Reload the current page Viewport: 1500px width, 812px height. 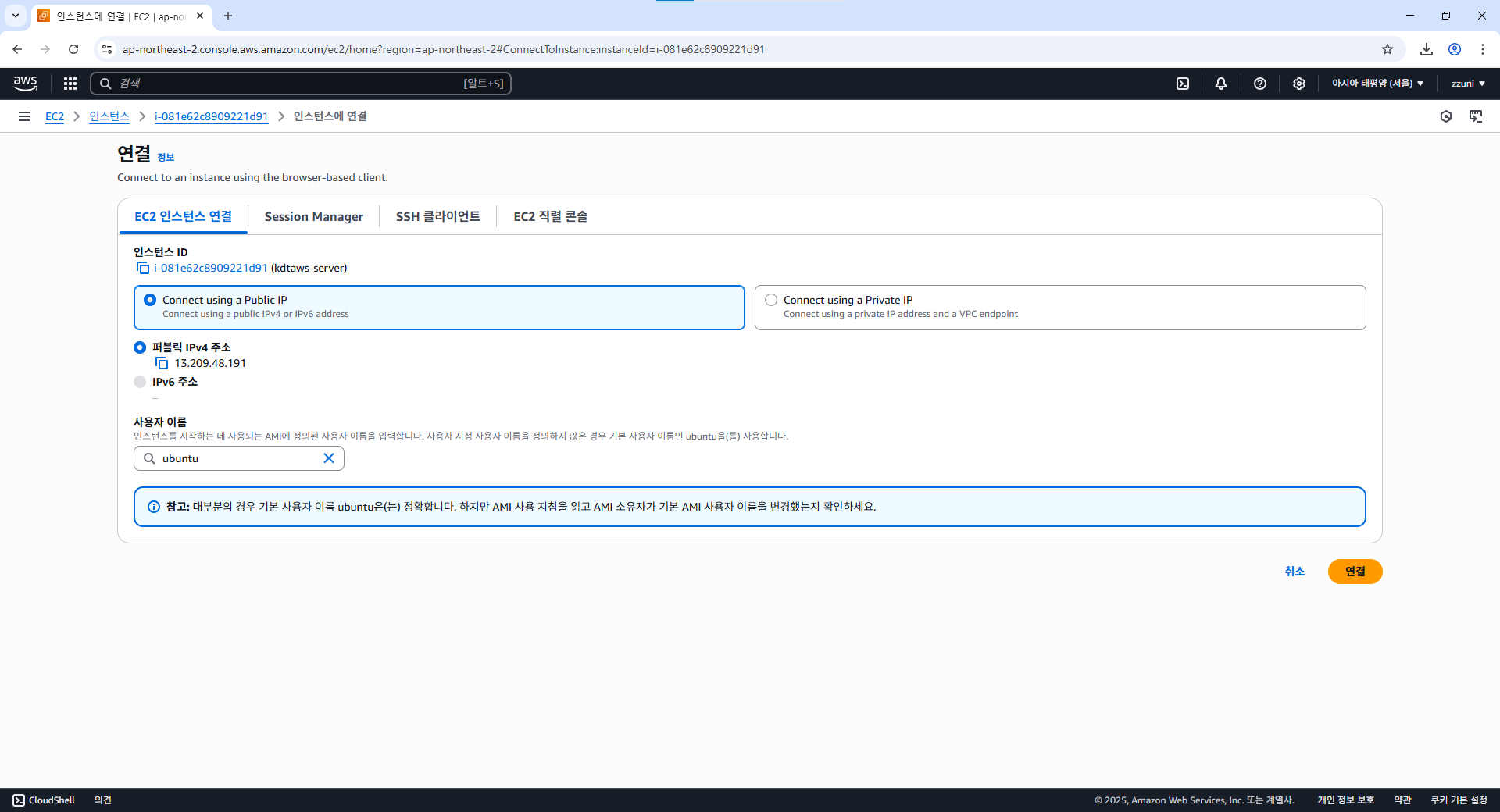pyautogui.click(x=73, y=49)
